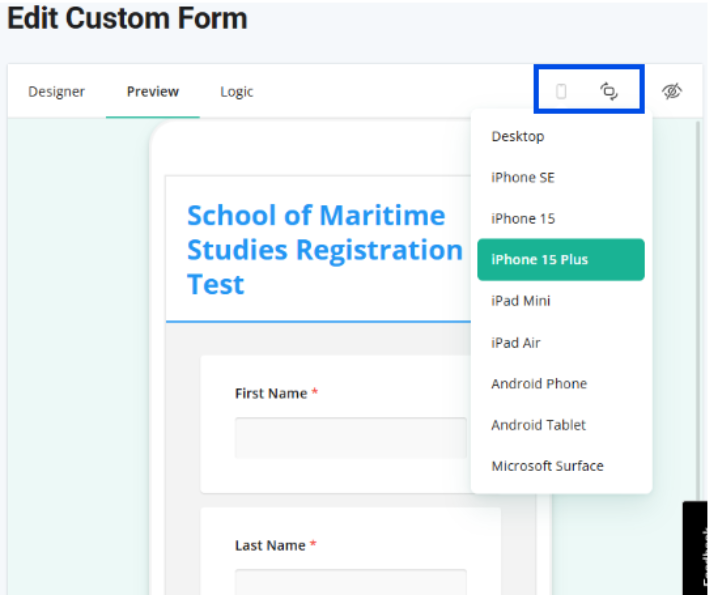Rotate the device orientation preview
The height and width of the screenshot is (595, 708).
609,91
